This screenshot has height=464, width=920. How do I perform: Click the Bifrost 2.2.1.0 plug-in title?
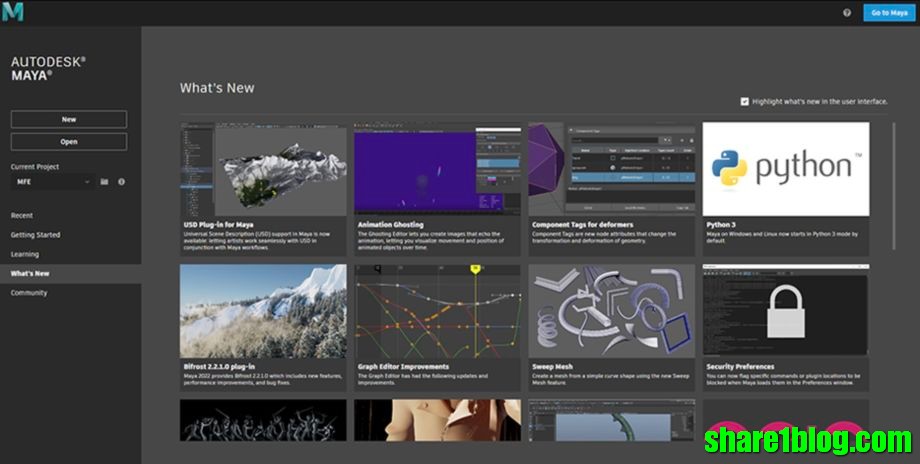(219, 367)
